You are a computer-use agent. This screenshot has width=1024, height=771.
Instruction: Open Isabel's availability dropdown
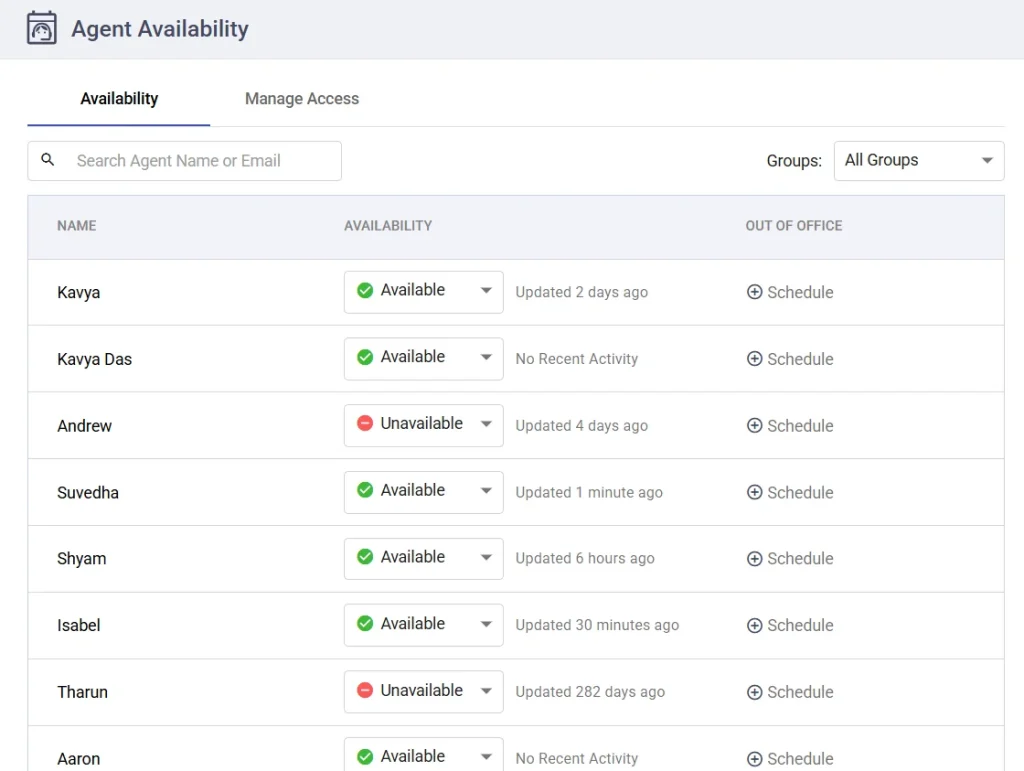point(424,625)
